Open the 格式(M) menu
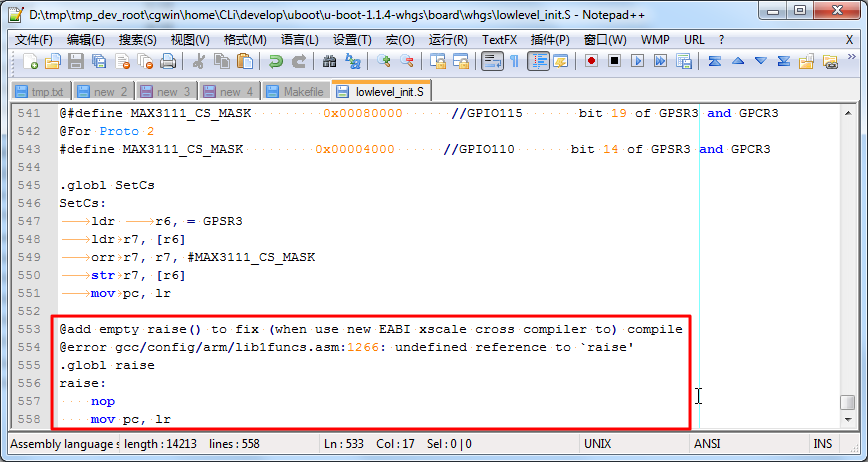 245,40
